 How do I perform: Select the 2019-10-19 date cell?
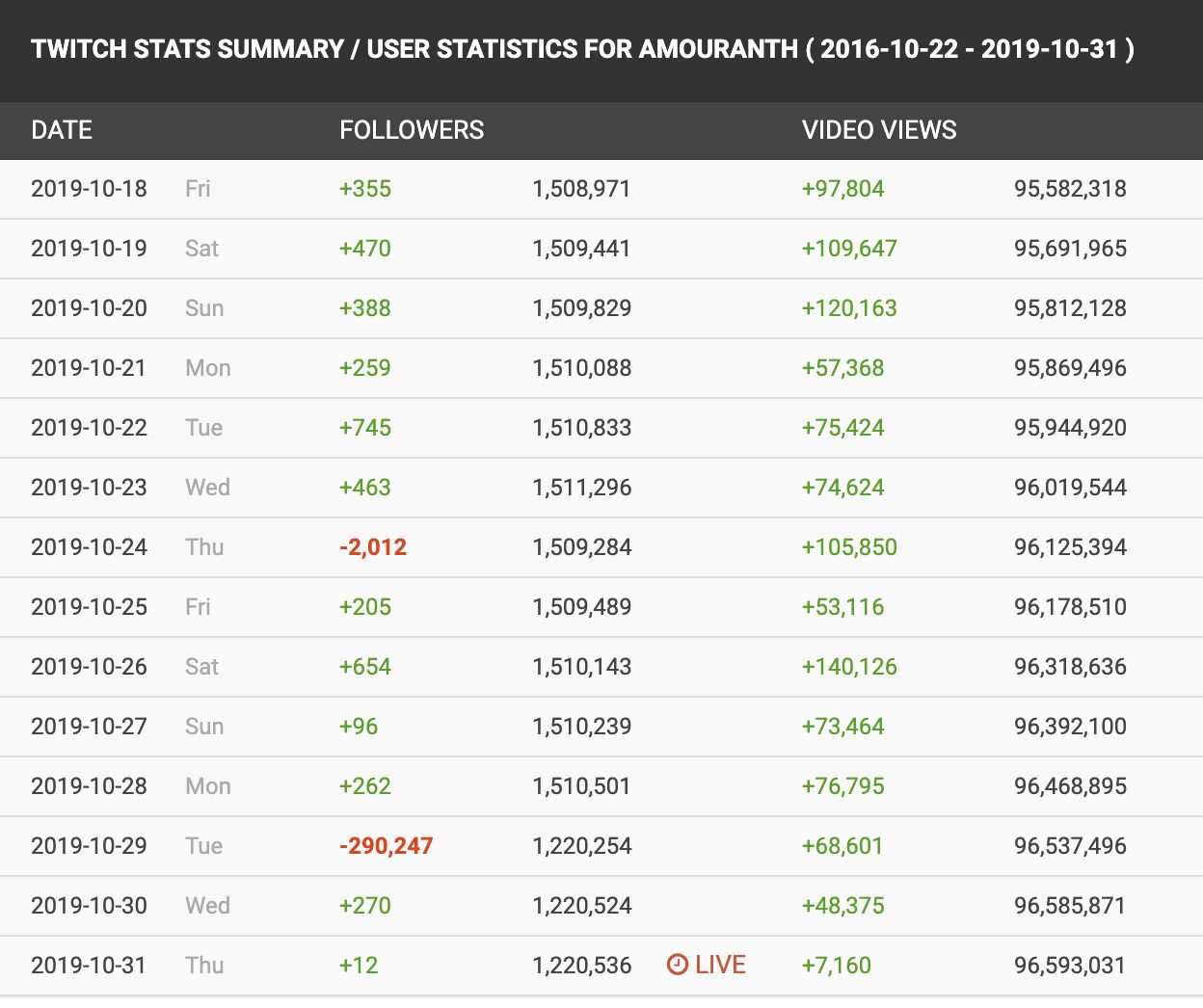pyautogui.click(x=89, y=249)
